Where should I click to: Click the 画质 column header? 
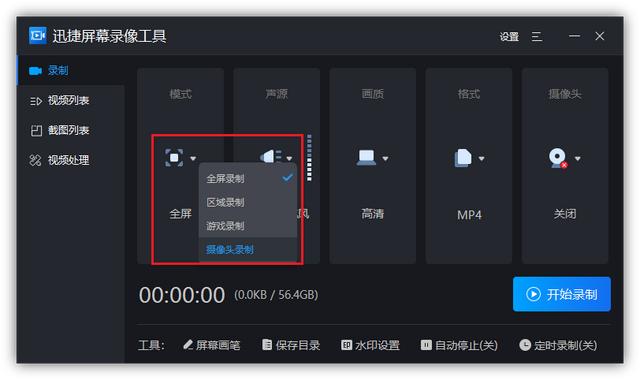pyautogui.click(x=373, y=94)
